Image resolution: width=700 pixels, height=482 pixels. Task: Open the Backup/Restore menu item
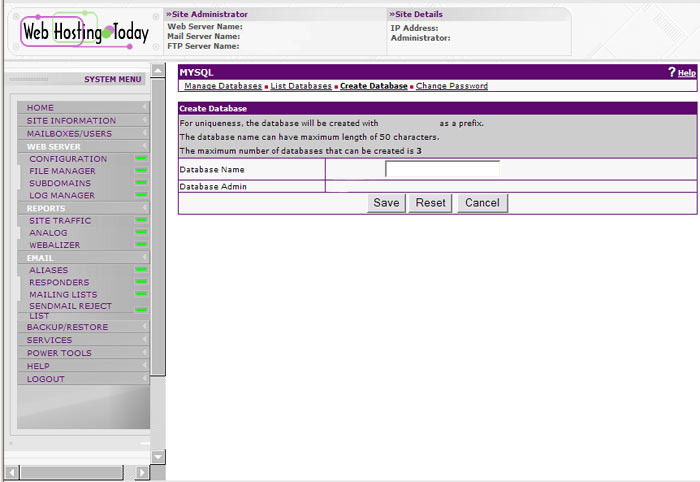pyautogui.click(x=67, y=327)
